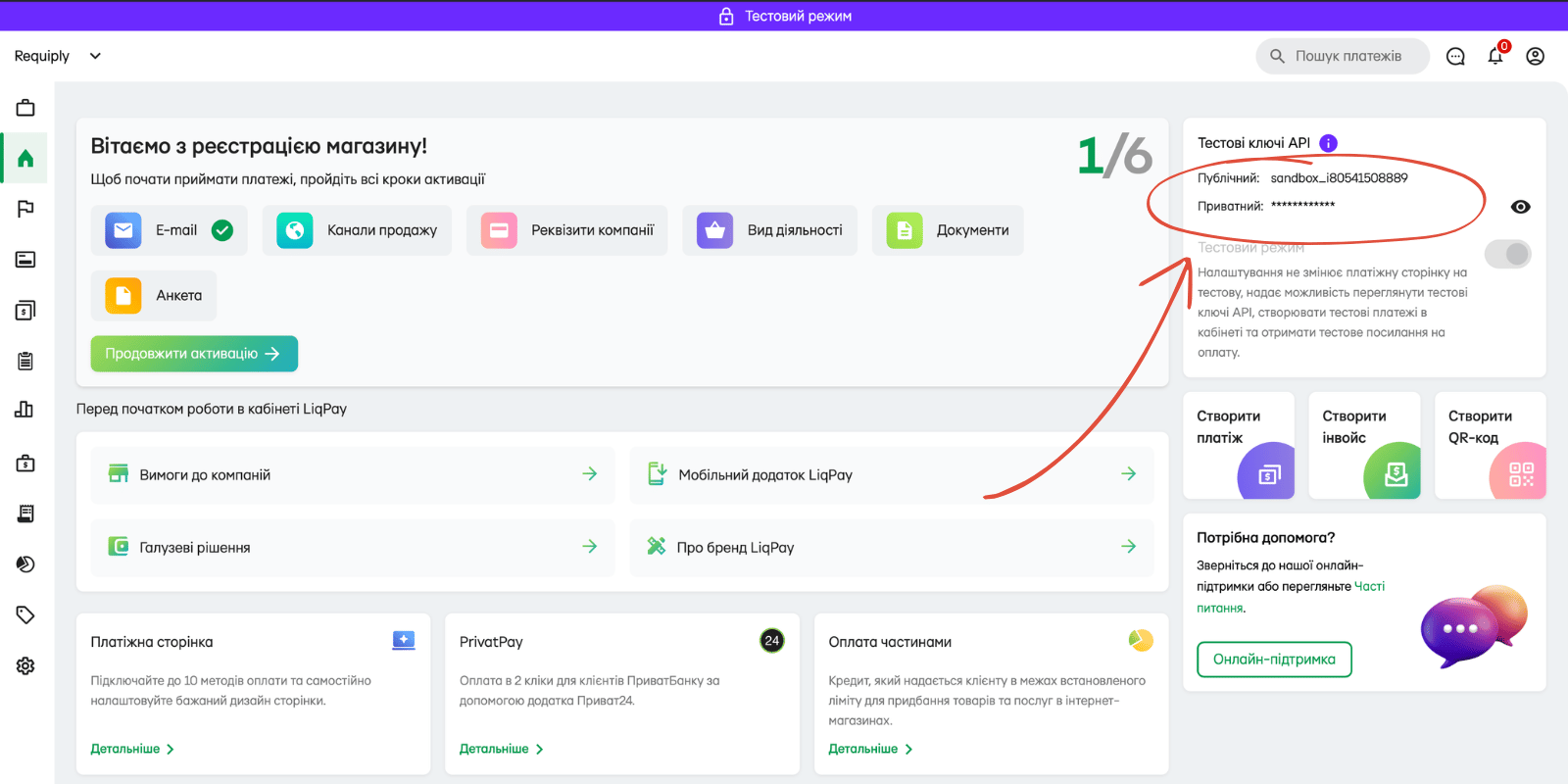The image size is (1568, 784).
Task: Click the Створити інвойс card
Action: [x=1365, y=446]
